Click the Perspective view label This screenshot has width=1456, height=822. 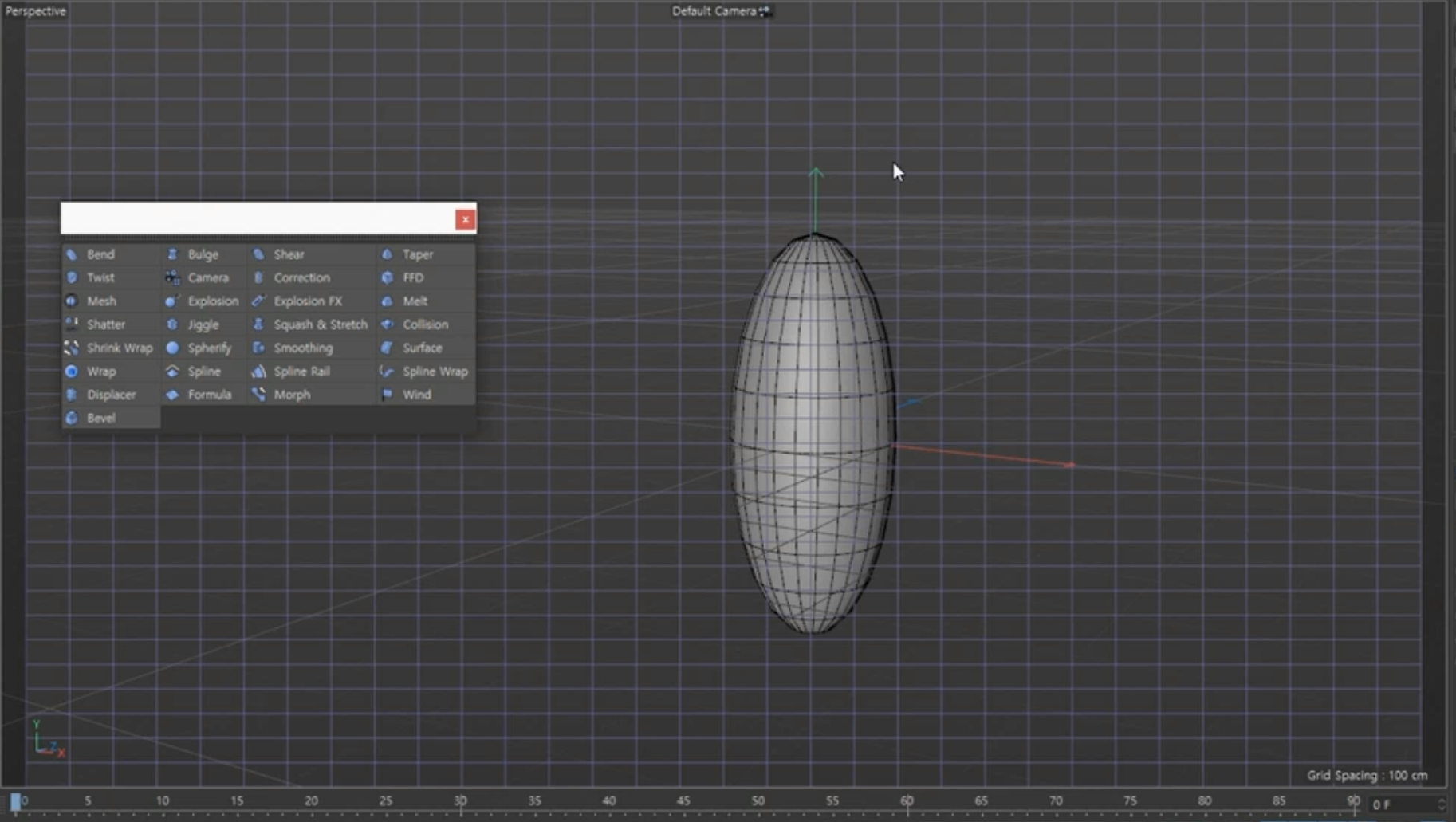[36, 11]
